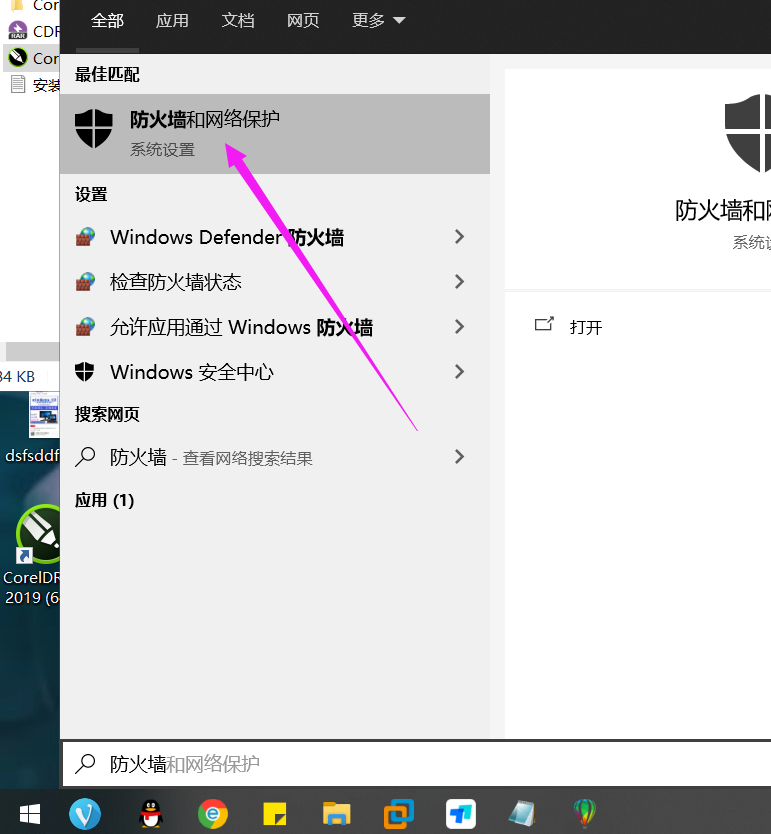The height and width of the screenshot is (834, 771).
Task: Click the magnifier icon in the search box
Action: (85, 764)
